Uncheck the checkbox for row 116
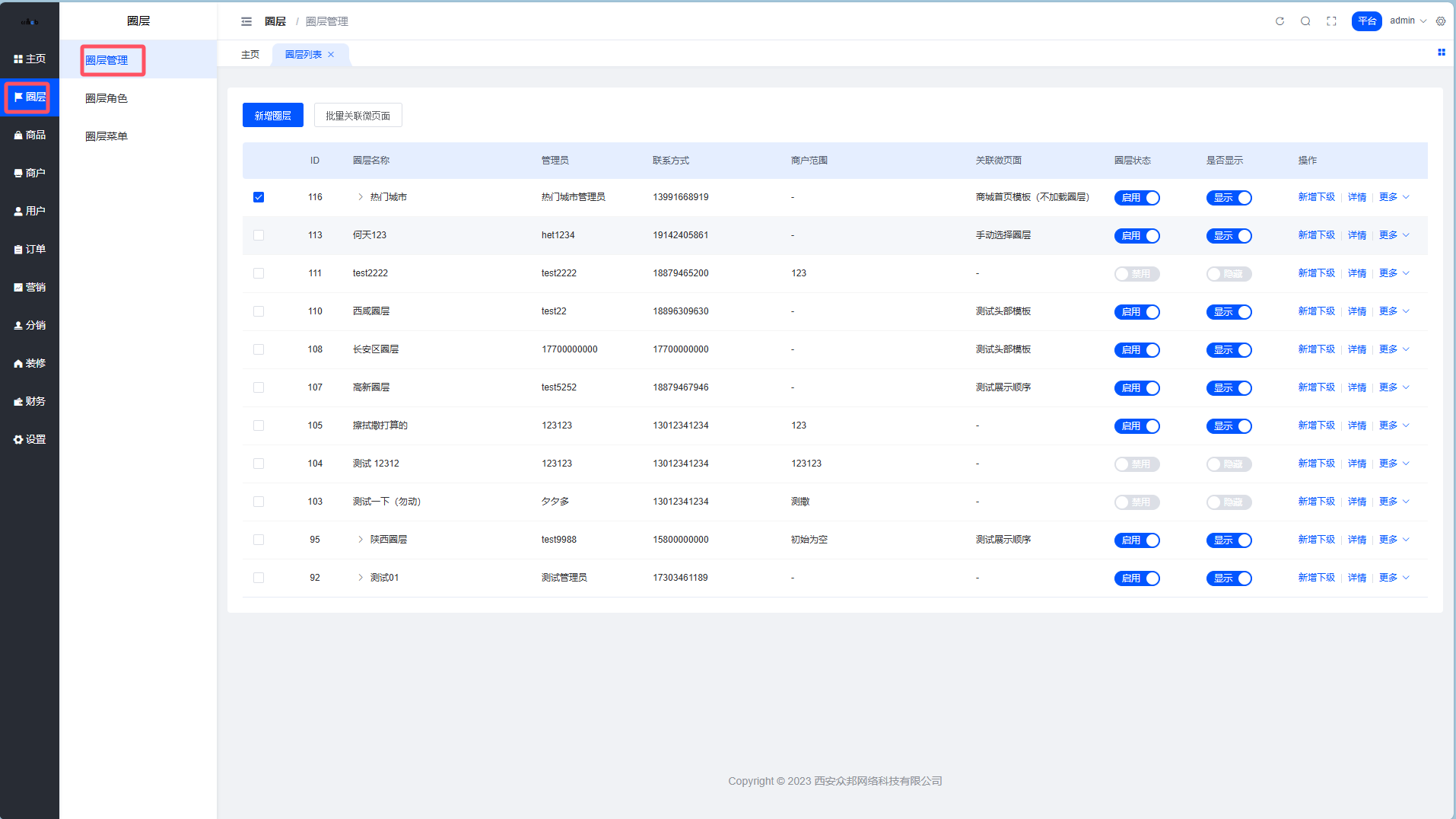The width and height of the screenshot is (1456, 819). 259,197
